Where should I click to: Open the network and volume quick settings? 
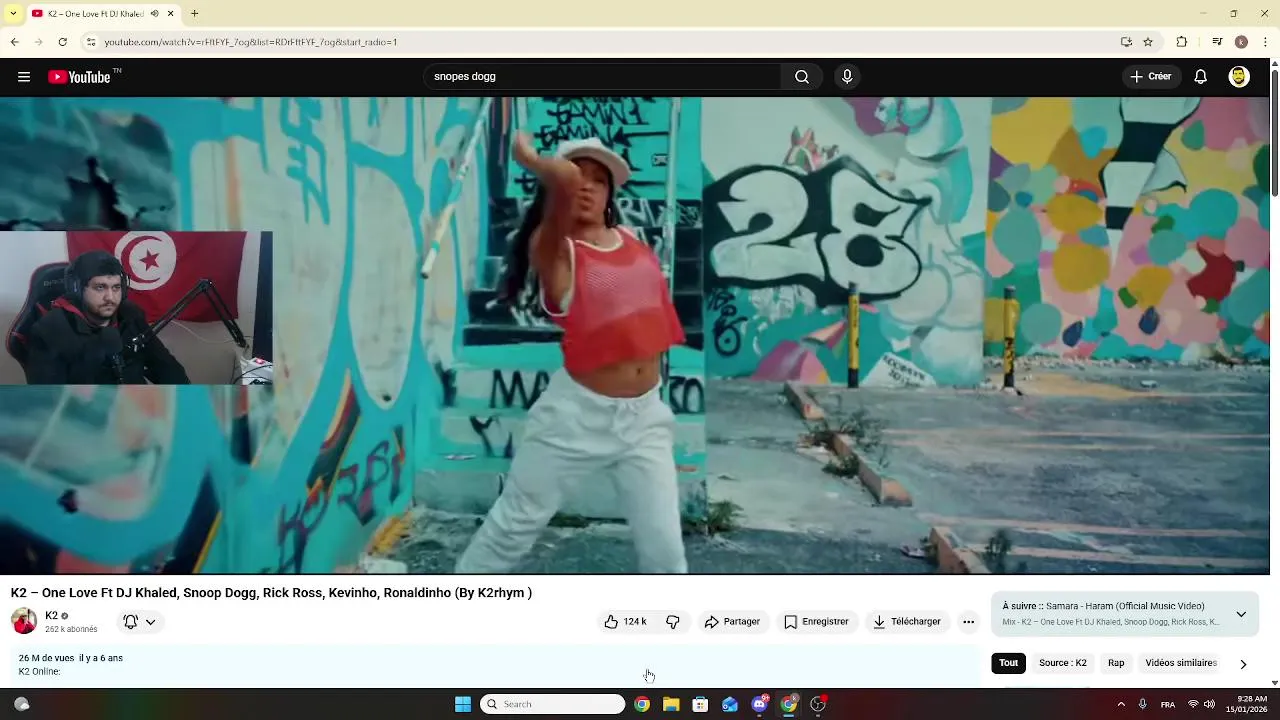coord(1201,704)
